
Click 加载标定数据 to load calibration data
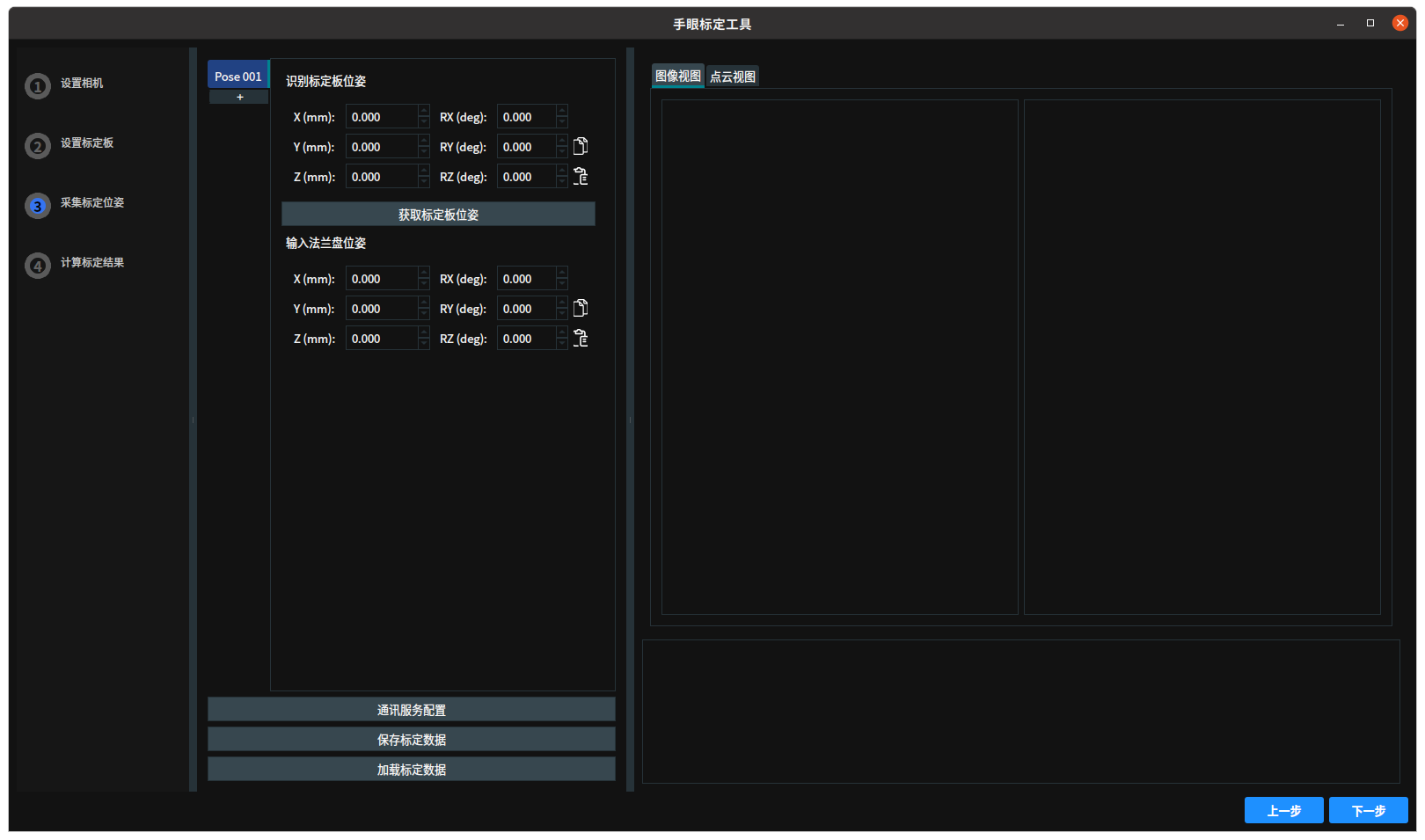point(412,769)
